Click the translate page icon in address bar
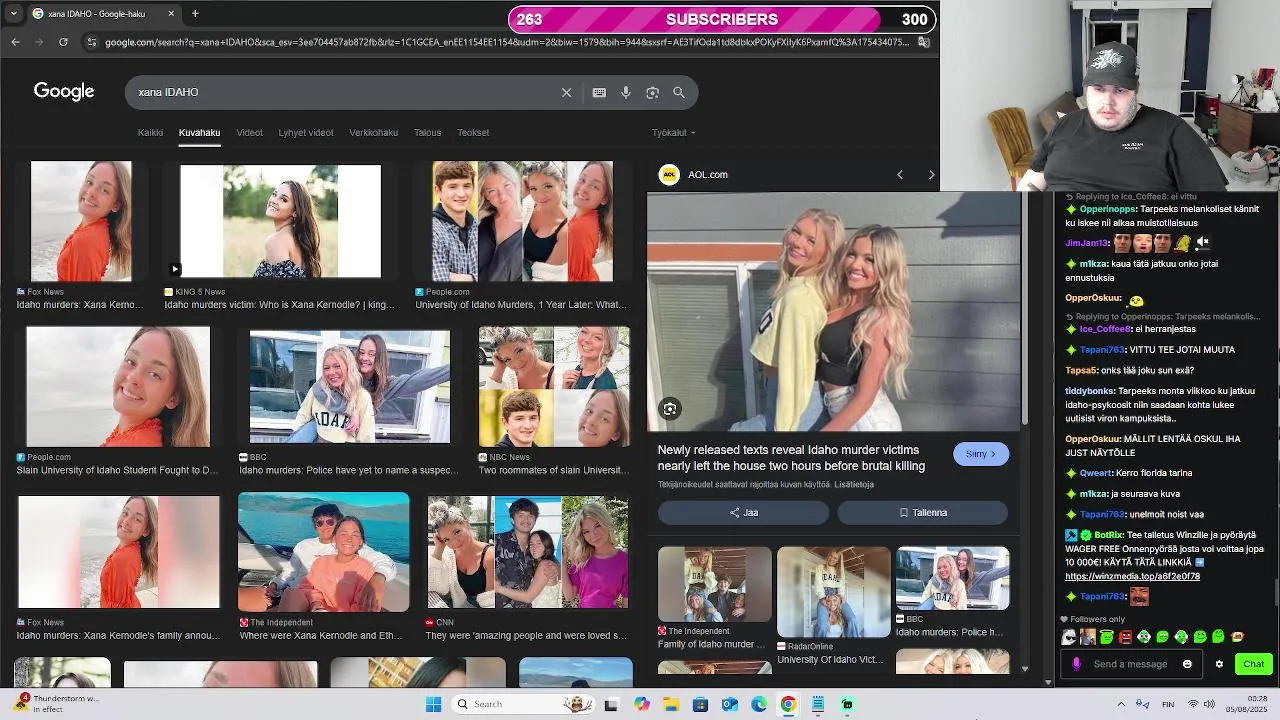This screenshot has width=1280, height=720. [x=923, y=42]
